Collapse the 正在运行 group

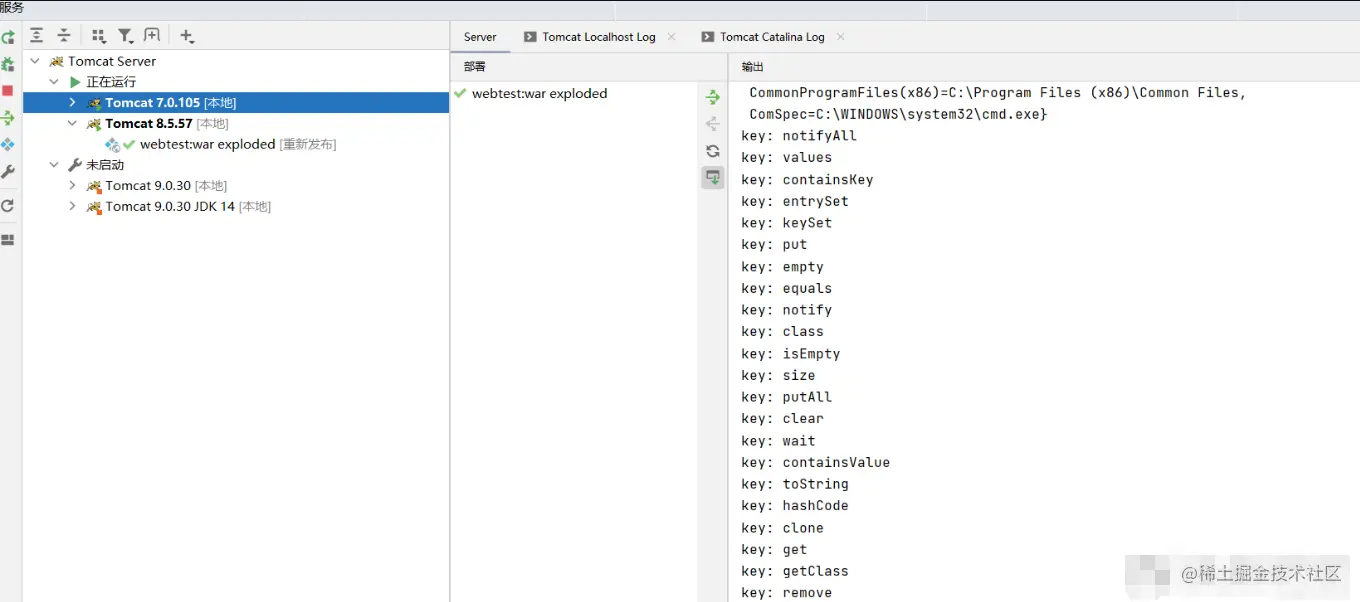click(54, 82)
